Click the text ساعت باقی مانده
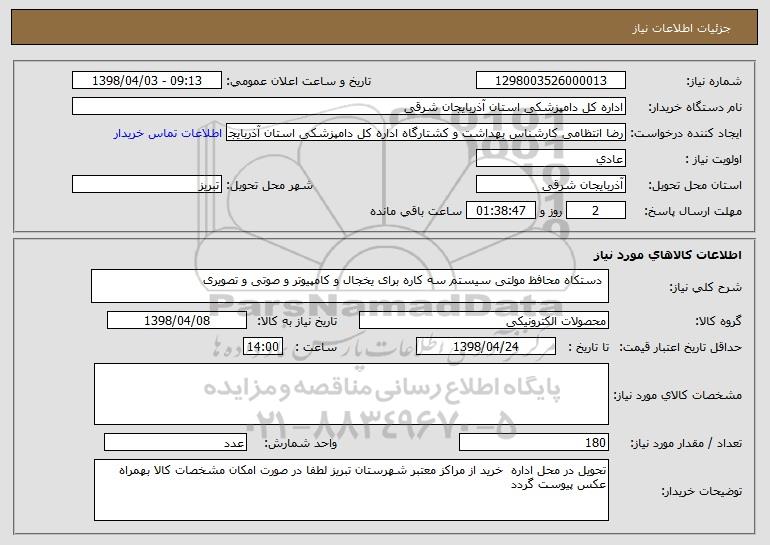The width and height of the screenshot is (770, 545). pyautogui.click(x=415, y=211)
